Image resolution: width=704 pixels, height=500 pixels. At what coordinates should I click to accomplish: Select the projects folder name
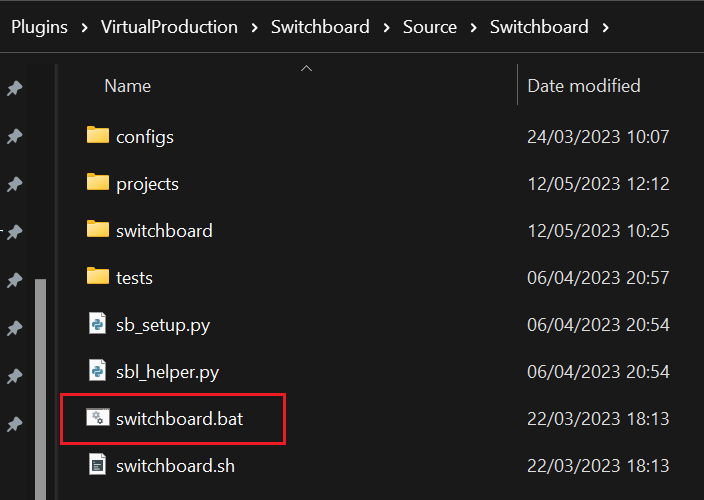(x=147, y=184)
